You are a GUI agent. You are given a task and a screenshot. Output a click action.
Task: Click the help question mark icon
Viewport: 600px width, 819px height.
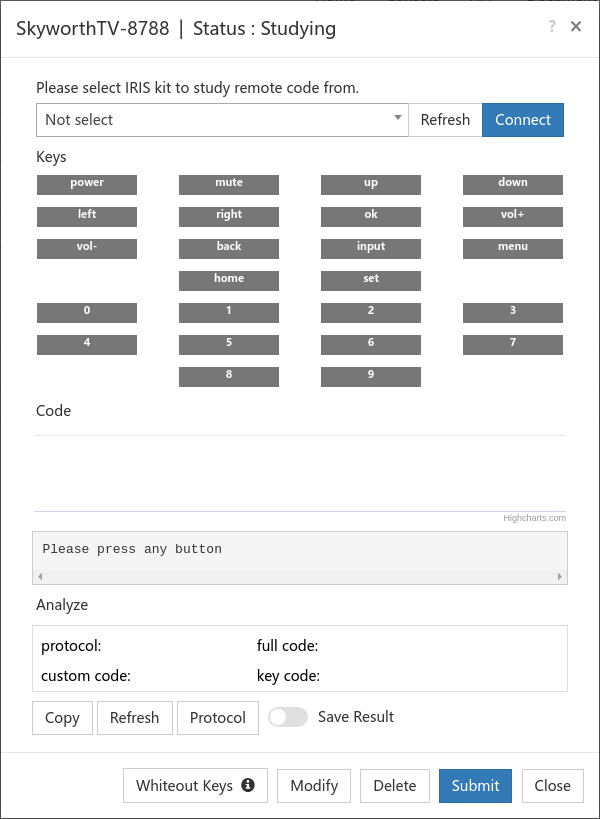(551, 27)
